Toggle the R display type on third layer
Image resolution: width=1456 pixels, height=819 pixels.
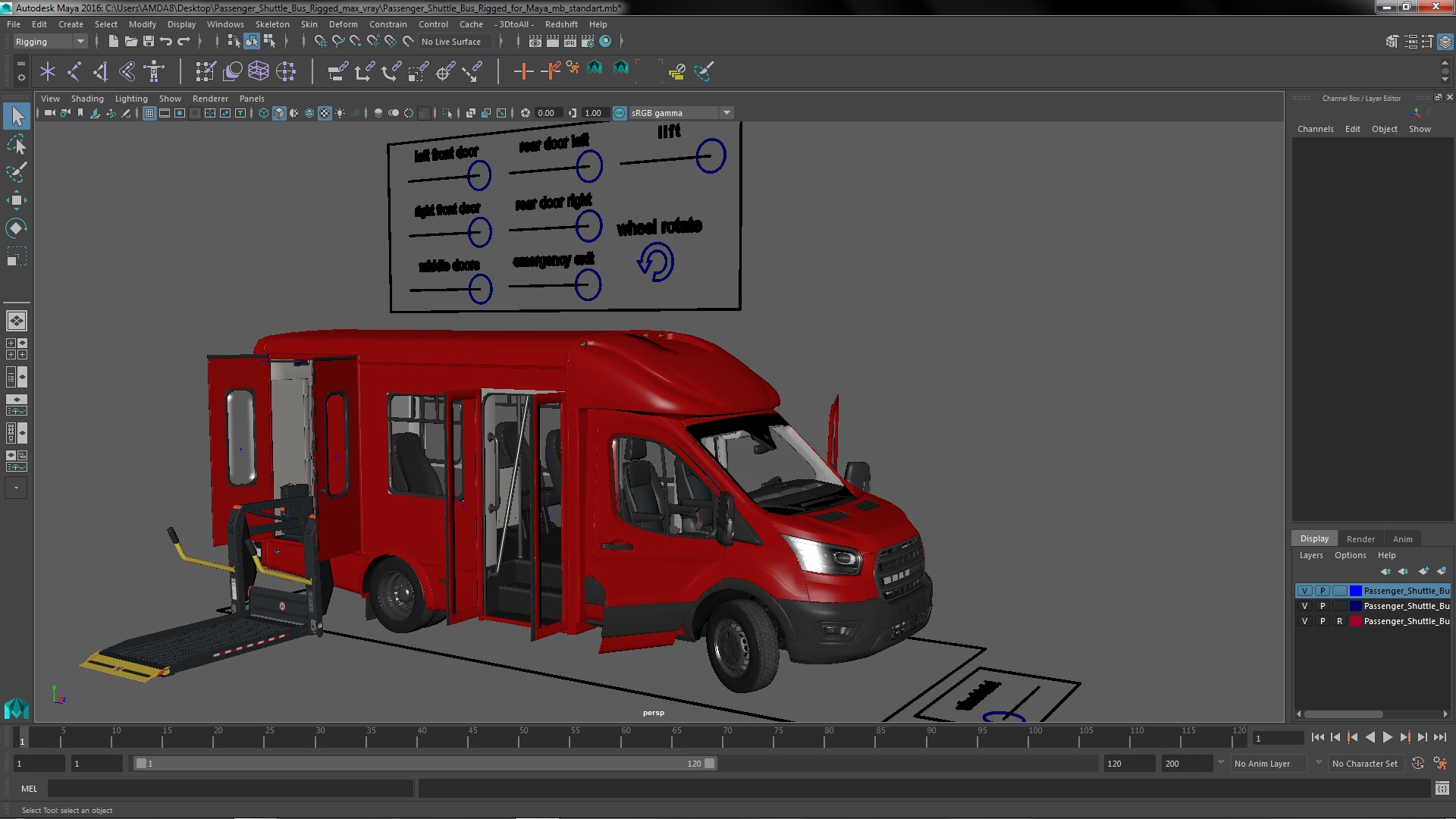[x=1339, y=621]
